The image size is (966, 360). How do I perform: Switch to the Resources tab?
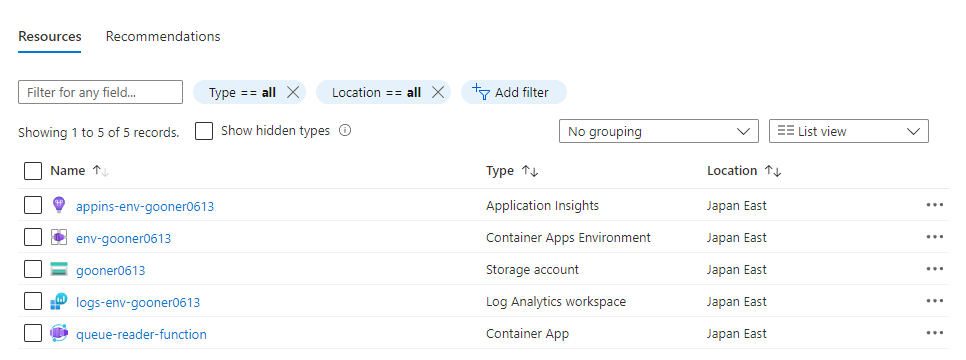[50, 36]
